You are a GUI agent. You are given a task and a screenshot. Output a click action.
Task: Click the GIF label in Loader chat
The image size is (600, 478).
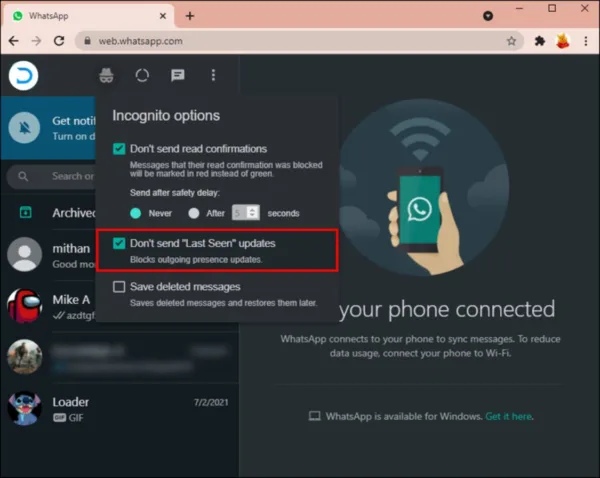(76, 418)
